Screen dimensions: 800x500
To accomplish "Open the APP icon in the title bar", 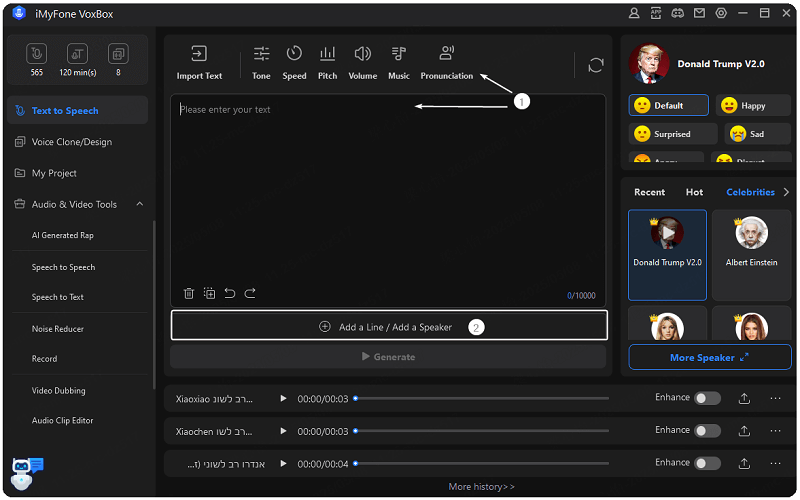I will [x=656, y=13].
